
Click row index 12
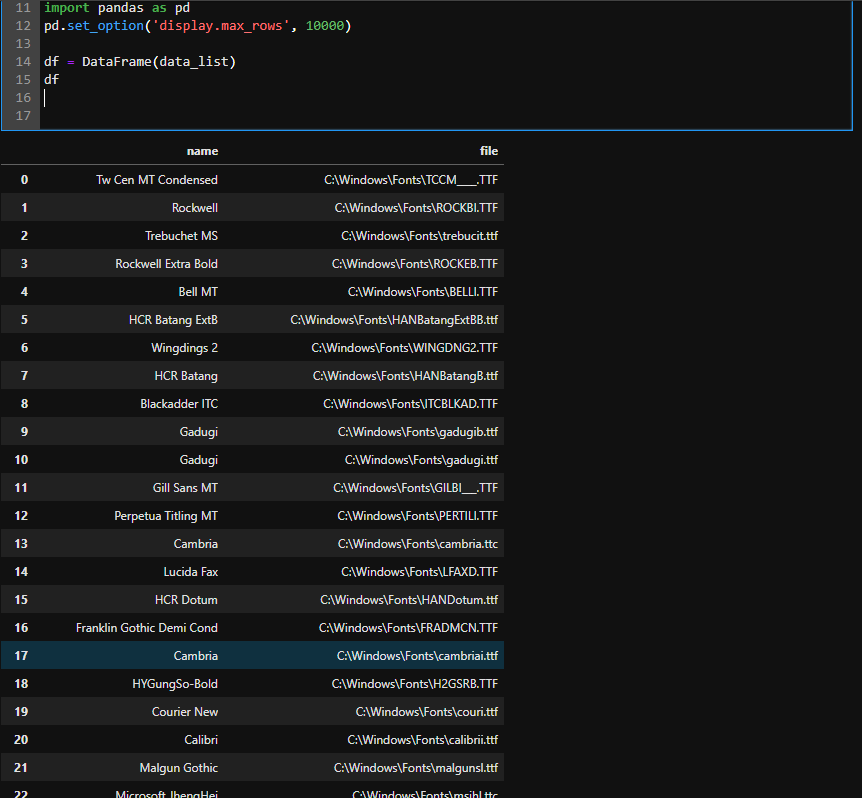(x=21, y=516)
